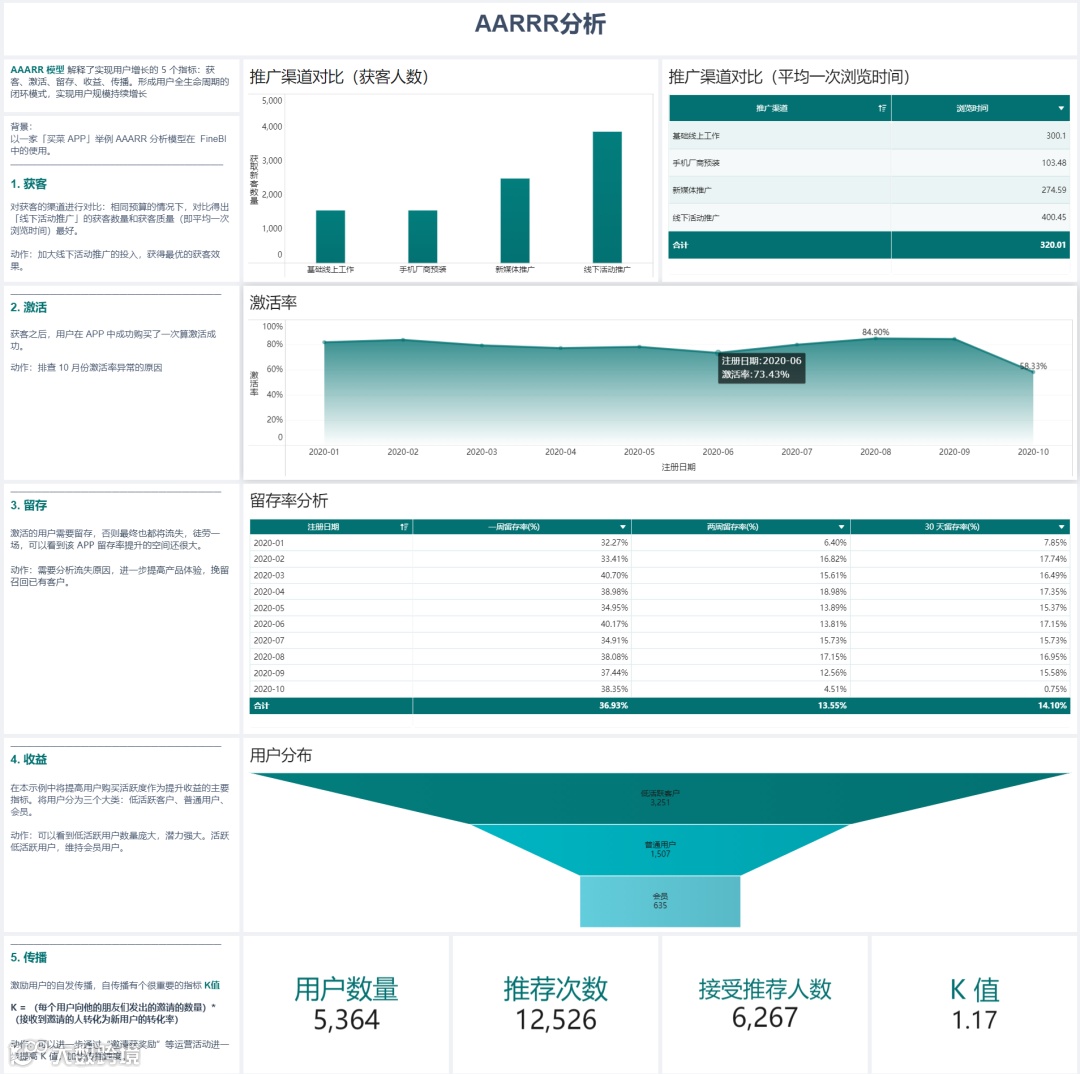Click the sort icon in 推广渠道 header

(x=882, y=108)
